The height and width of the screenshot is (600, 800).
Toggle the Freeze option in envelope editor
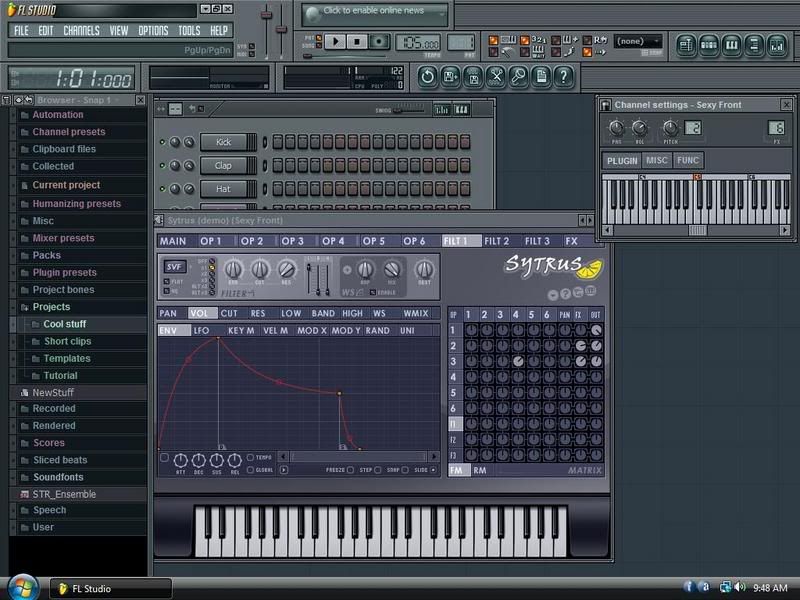(x=351, y=470)
